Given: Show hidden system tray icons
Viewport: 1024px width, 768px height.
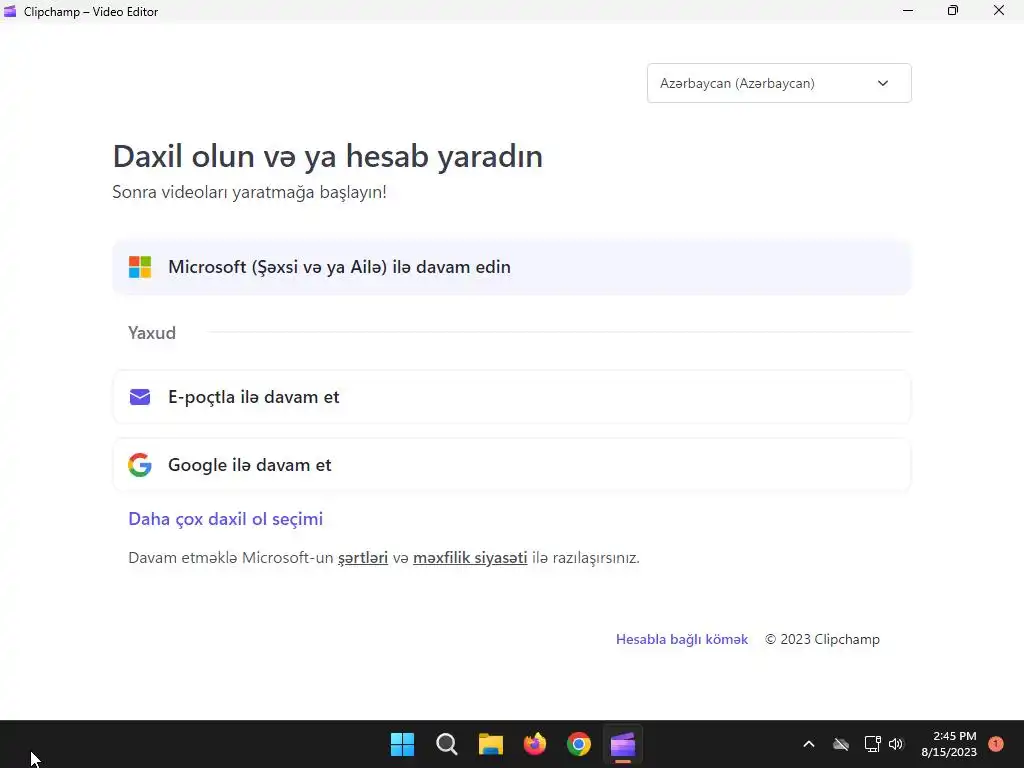Looking at the screenshot, I should pos(808,744).
